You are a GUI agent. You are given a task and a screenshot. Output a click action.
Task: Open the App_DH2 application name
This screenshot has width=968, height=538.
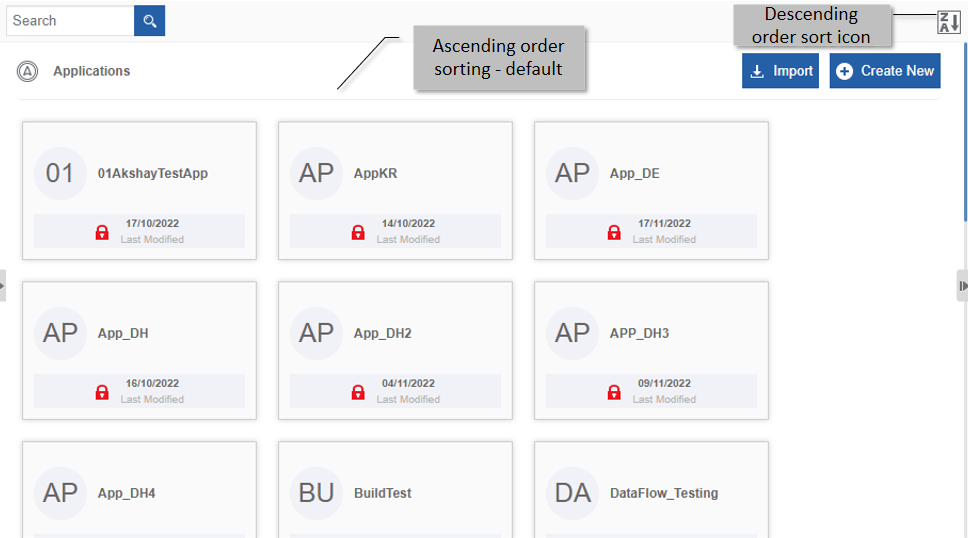pyautogui.click(x=383, y=334)
